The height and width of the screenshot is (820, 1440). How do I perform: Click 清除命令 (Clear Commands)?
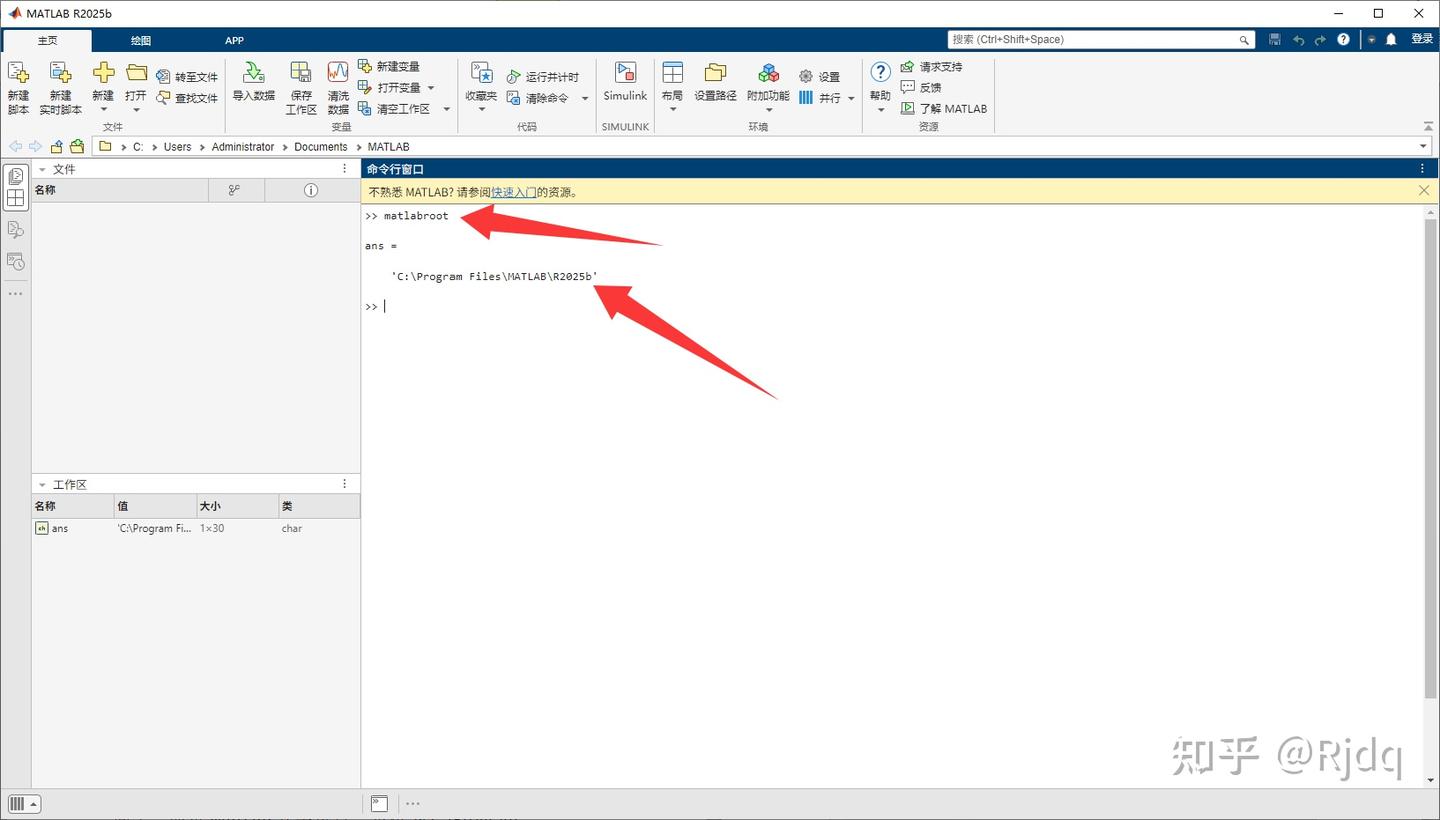[537, 98]
